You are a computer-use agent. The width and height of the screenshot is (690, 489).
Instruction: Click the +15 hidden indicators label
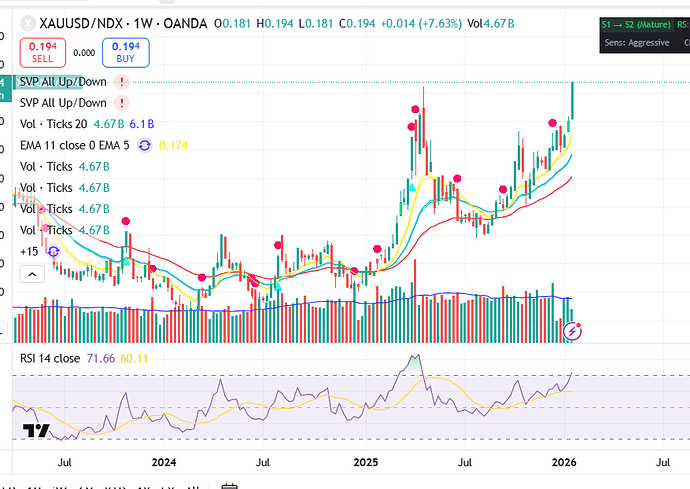[x=29, y=252]
